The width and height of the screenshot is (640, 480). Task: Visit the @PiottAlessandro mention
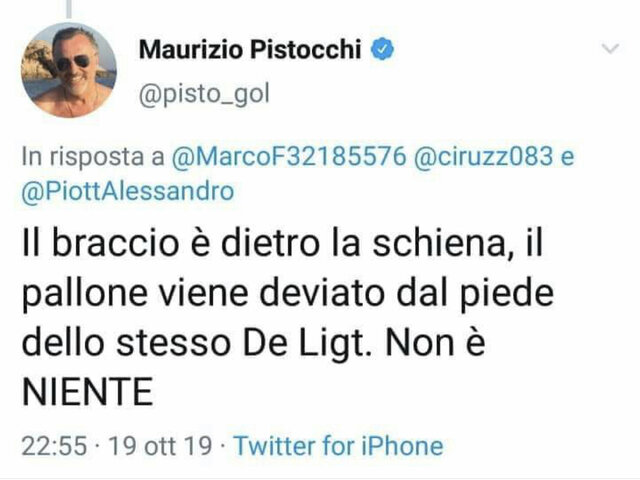(128, 191)
